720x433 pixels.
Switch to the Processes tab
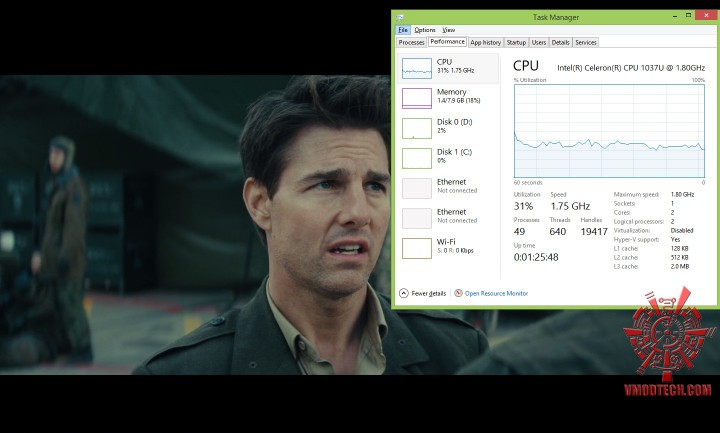[x=411, y=42]
